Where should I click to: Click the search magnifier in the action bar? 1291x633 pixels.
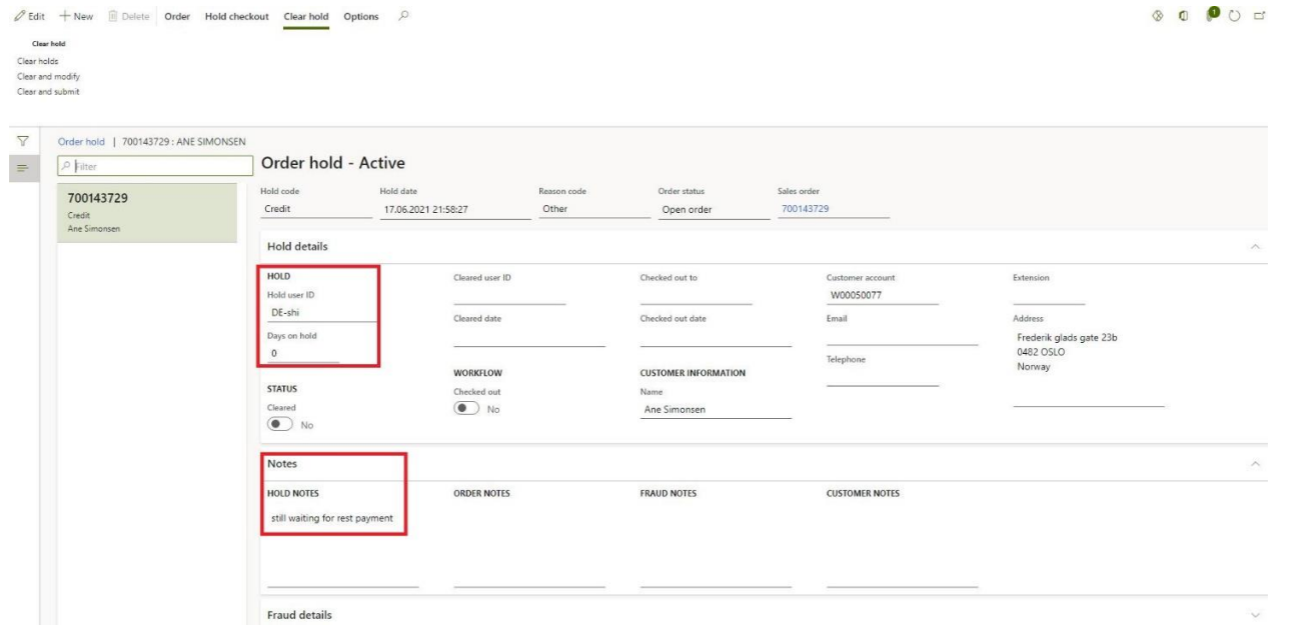tap(403, 17)
